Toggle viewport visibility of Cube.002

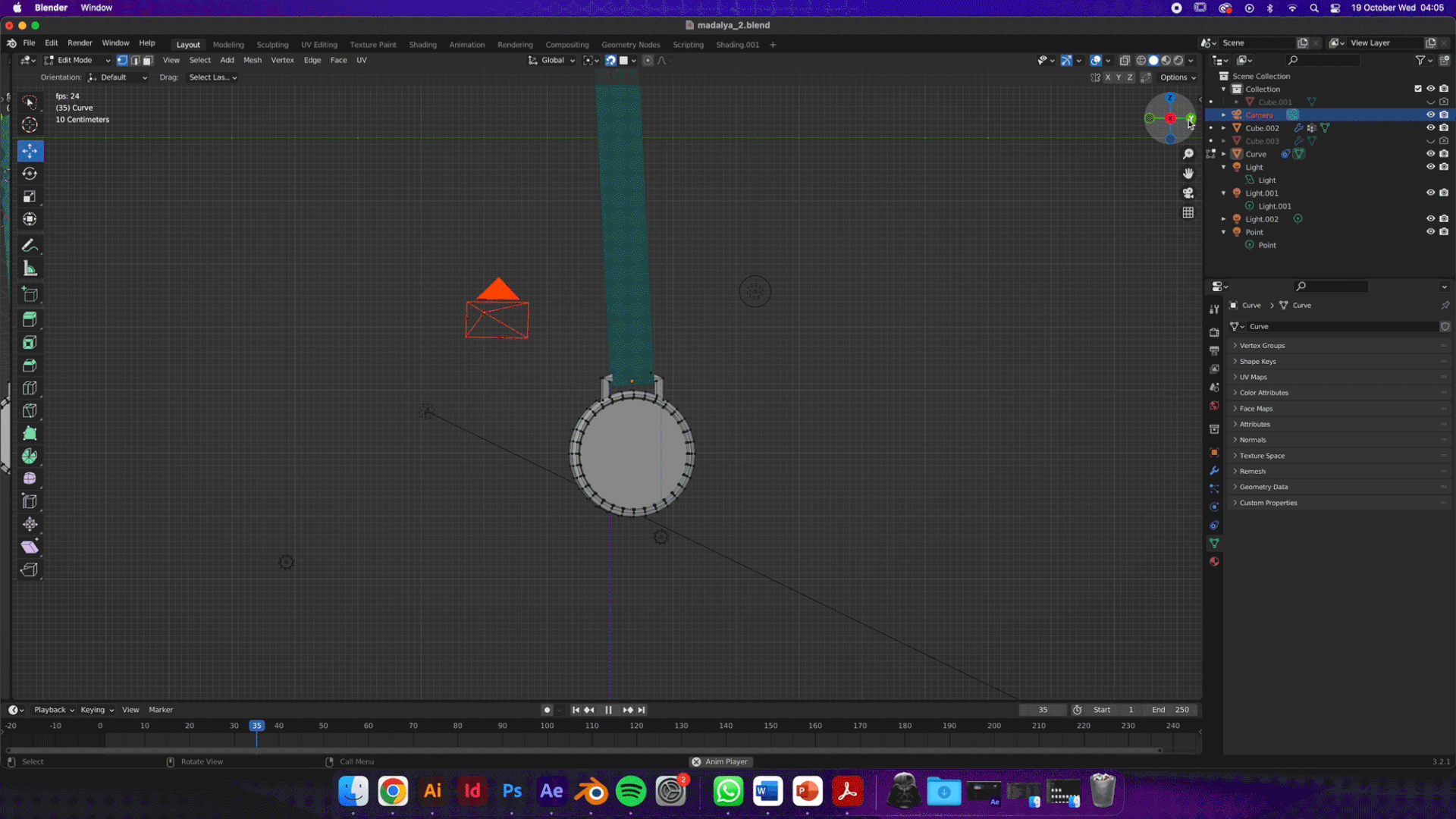(x=1430, y=128)
